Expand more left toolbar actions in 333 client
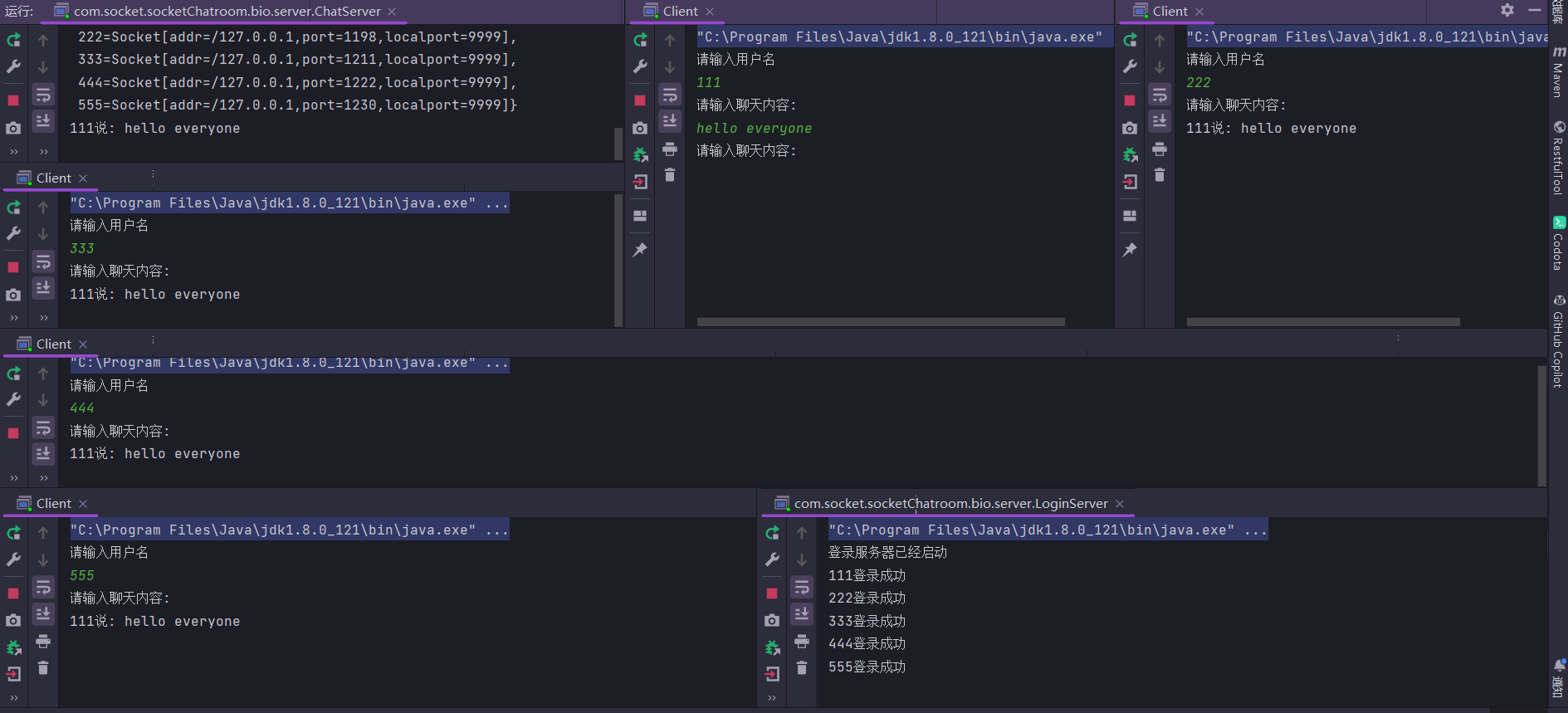The height and width of the screenshot is (713, 1568). coord(13,318)
